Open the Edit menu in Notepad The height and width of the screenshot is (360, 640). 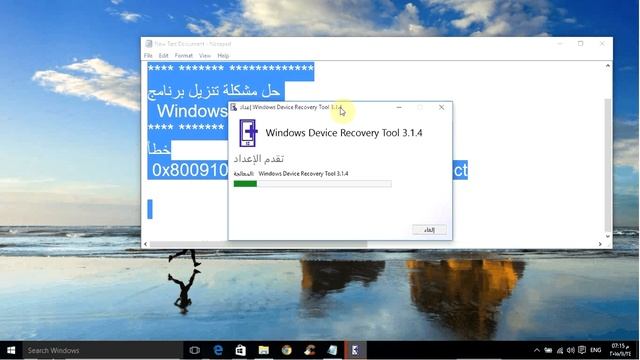(x=163, y=56)
